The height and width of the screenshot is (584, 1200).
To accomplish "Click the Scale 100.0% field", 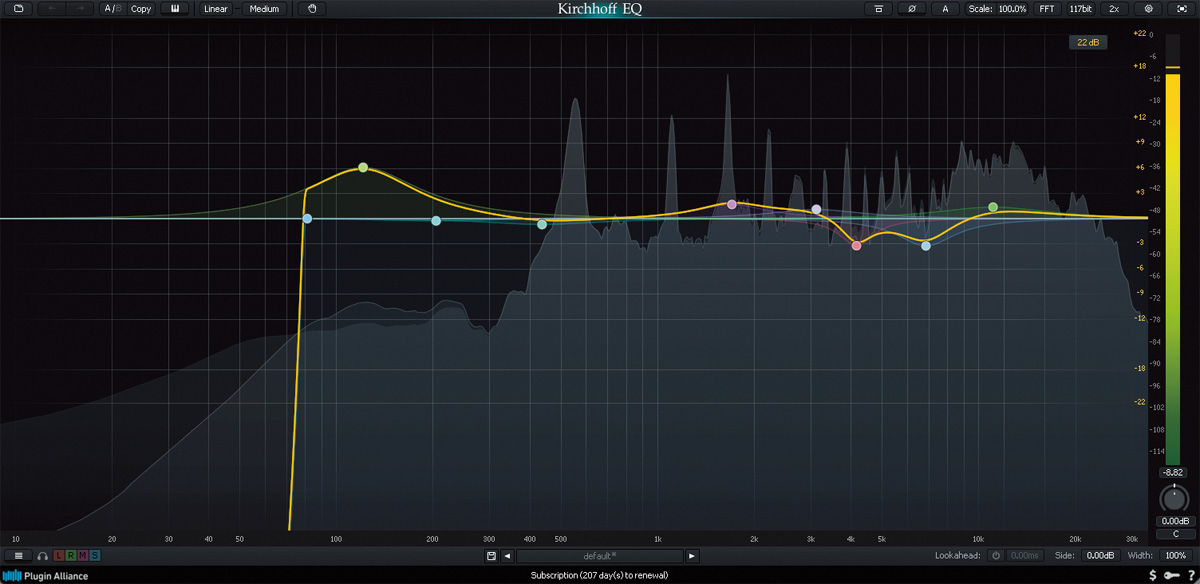I will 997,9.
